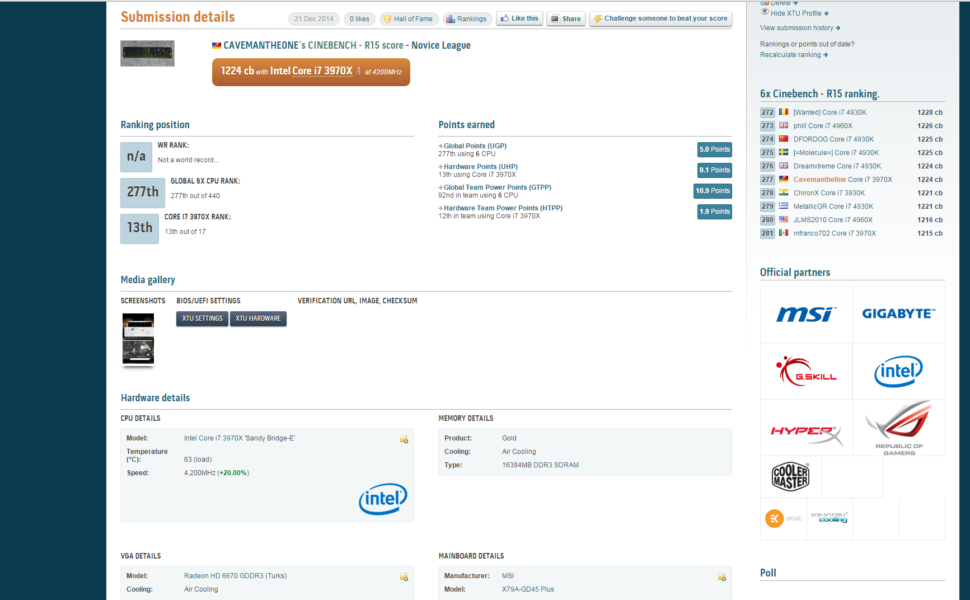
Task: Click the Hall of Fame button
Action: coord(408,19)
